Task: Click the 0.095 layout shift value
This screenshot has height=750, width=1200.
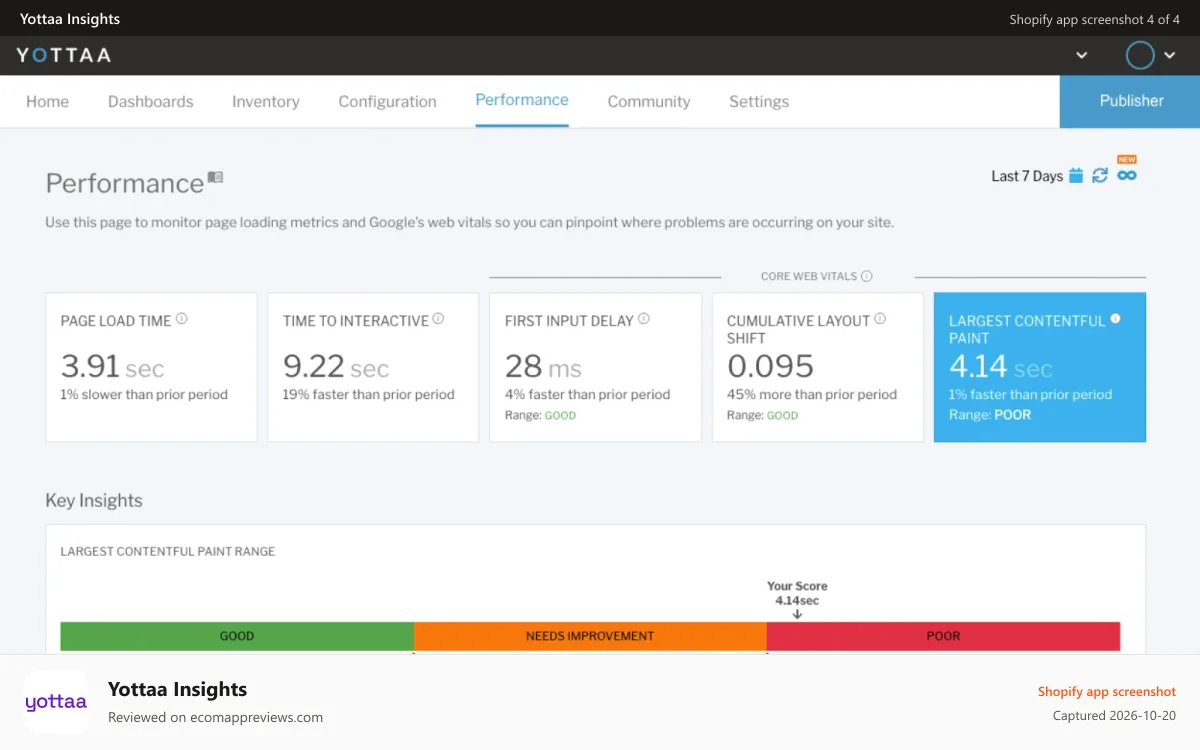Action: 770,366
